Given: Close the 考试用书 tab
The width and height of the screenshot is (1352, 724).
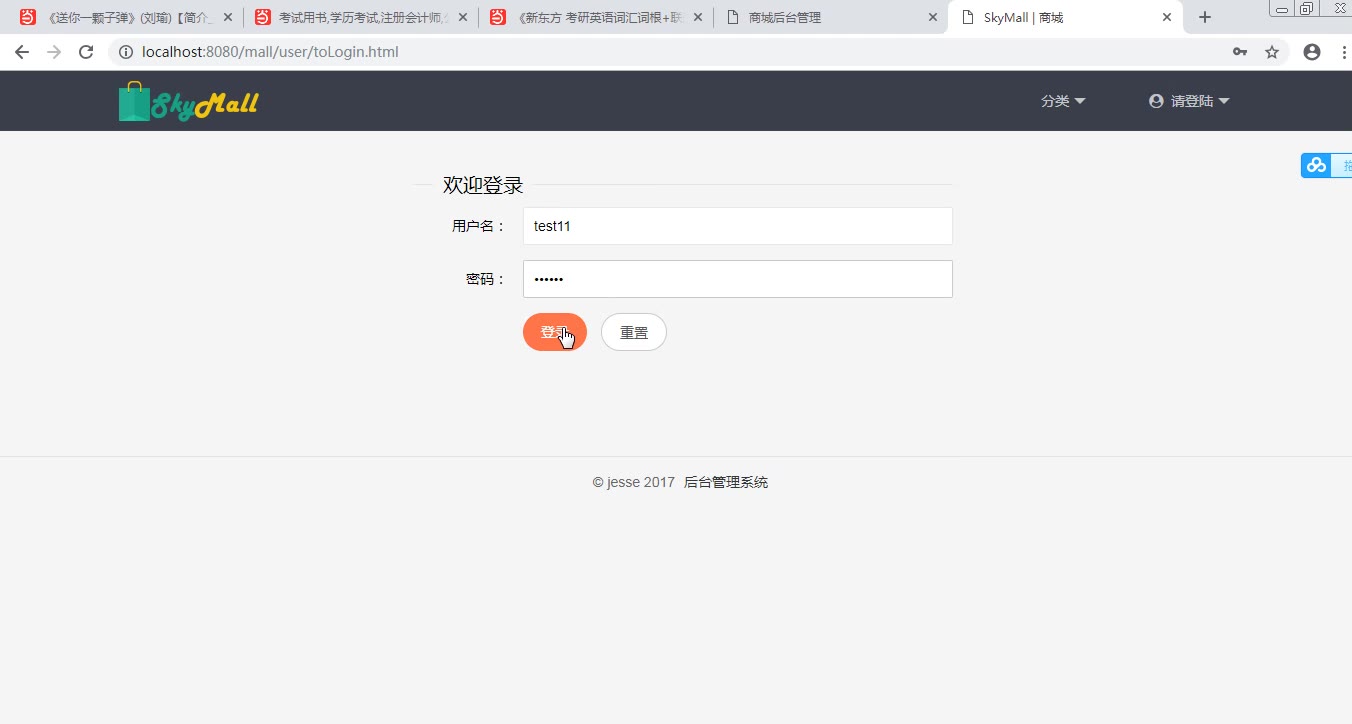Looking at the screenshot, I should pos(463,17).
